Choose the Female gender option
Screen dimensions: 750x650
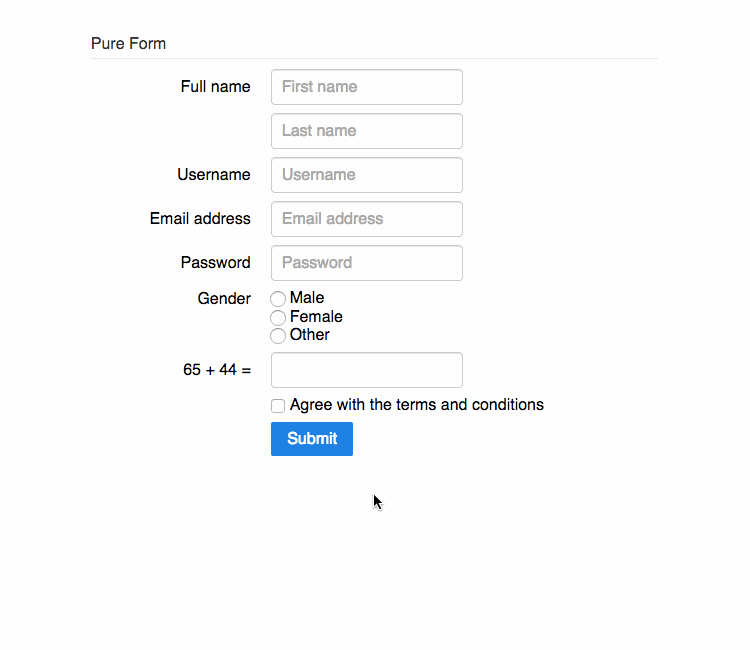(278, 317)
